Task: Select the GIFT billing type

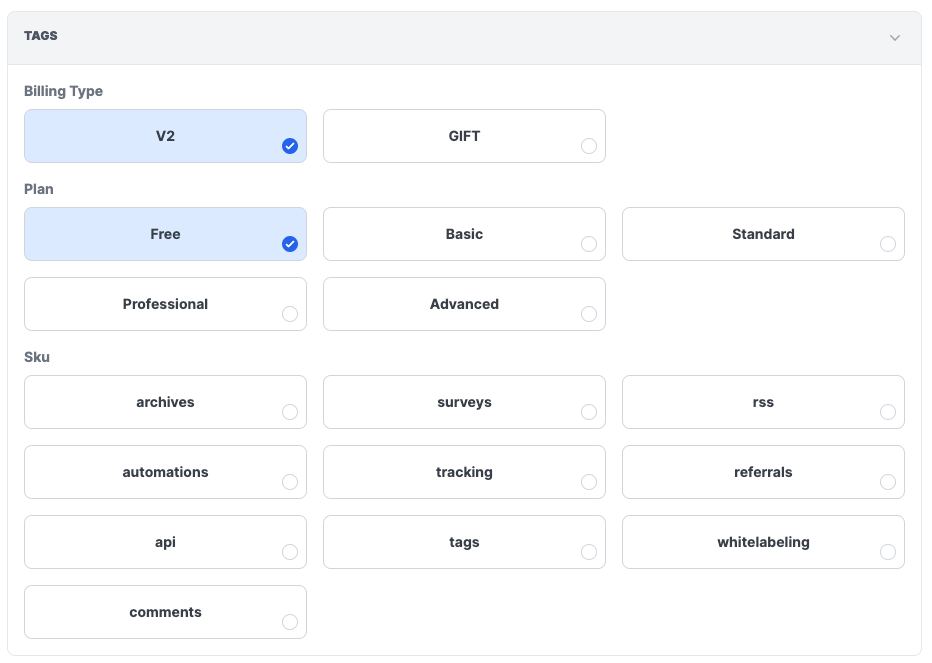Action: (464, 136)
